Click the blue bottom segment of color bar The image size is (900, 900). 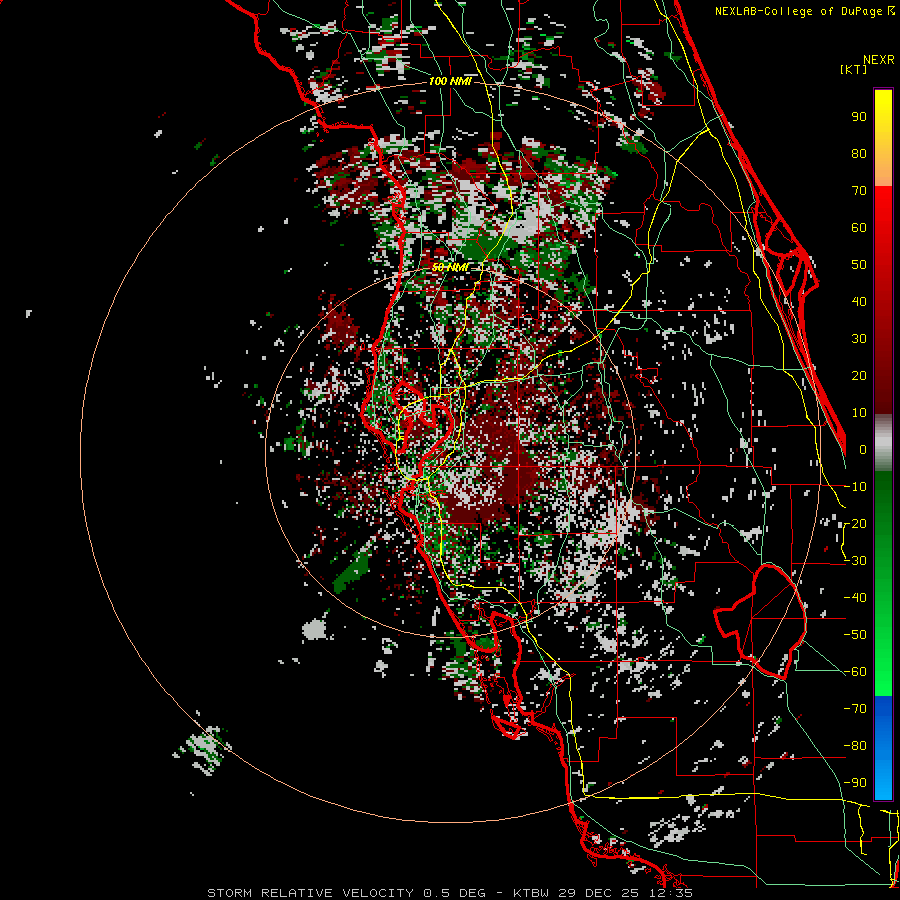(x=883, y=748)
